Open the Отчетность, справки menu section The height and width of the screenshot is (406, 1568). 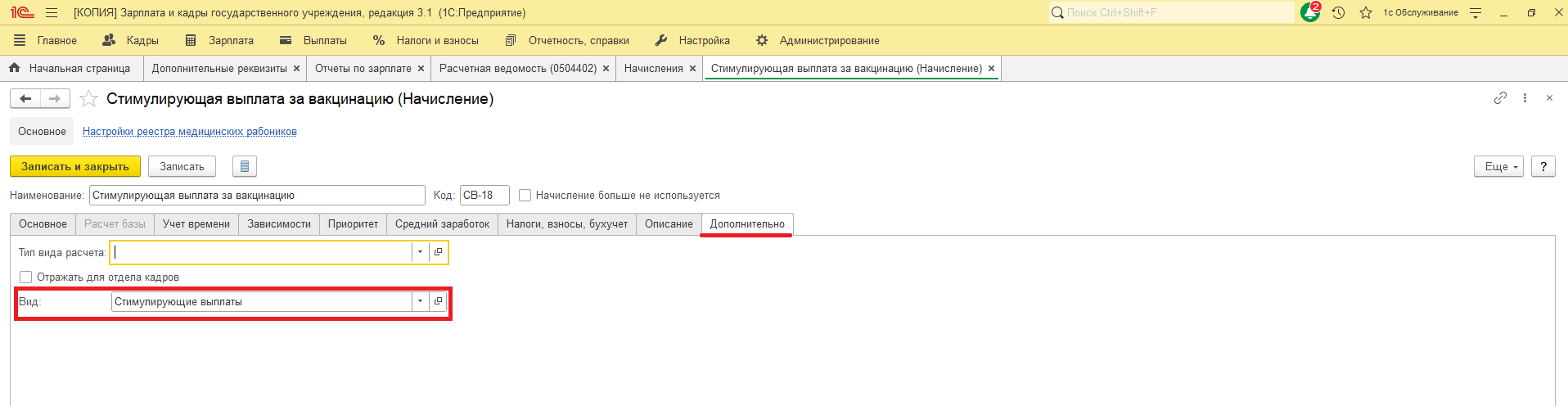[567, 40]
